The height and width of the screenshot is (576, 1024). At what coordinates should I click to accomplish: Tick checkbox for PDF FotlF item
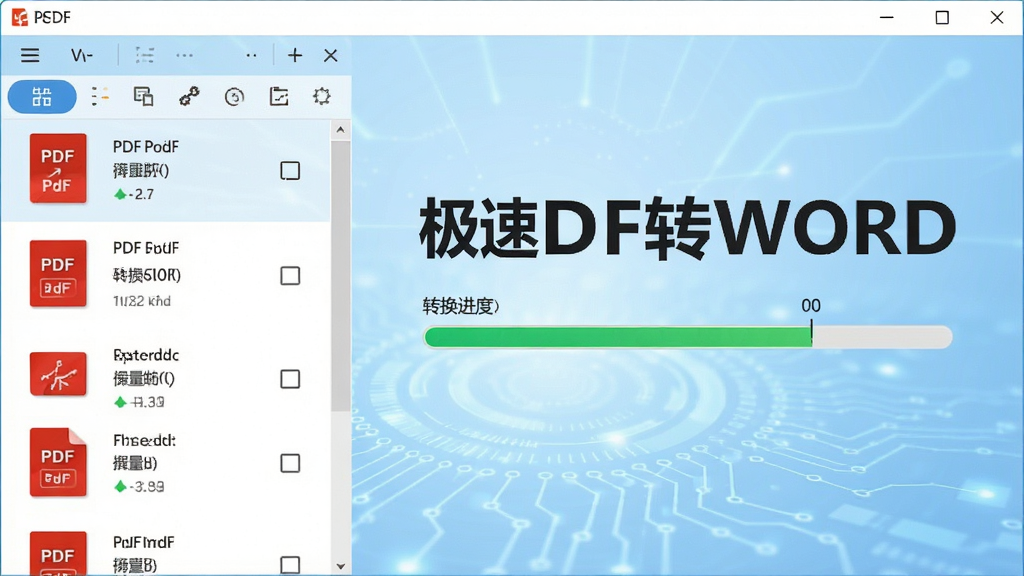[290, 276]
